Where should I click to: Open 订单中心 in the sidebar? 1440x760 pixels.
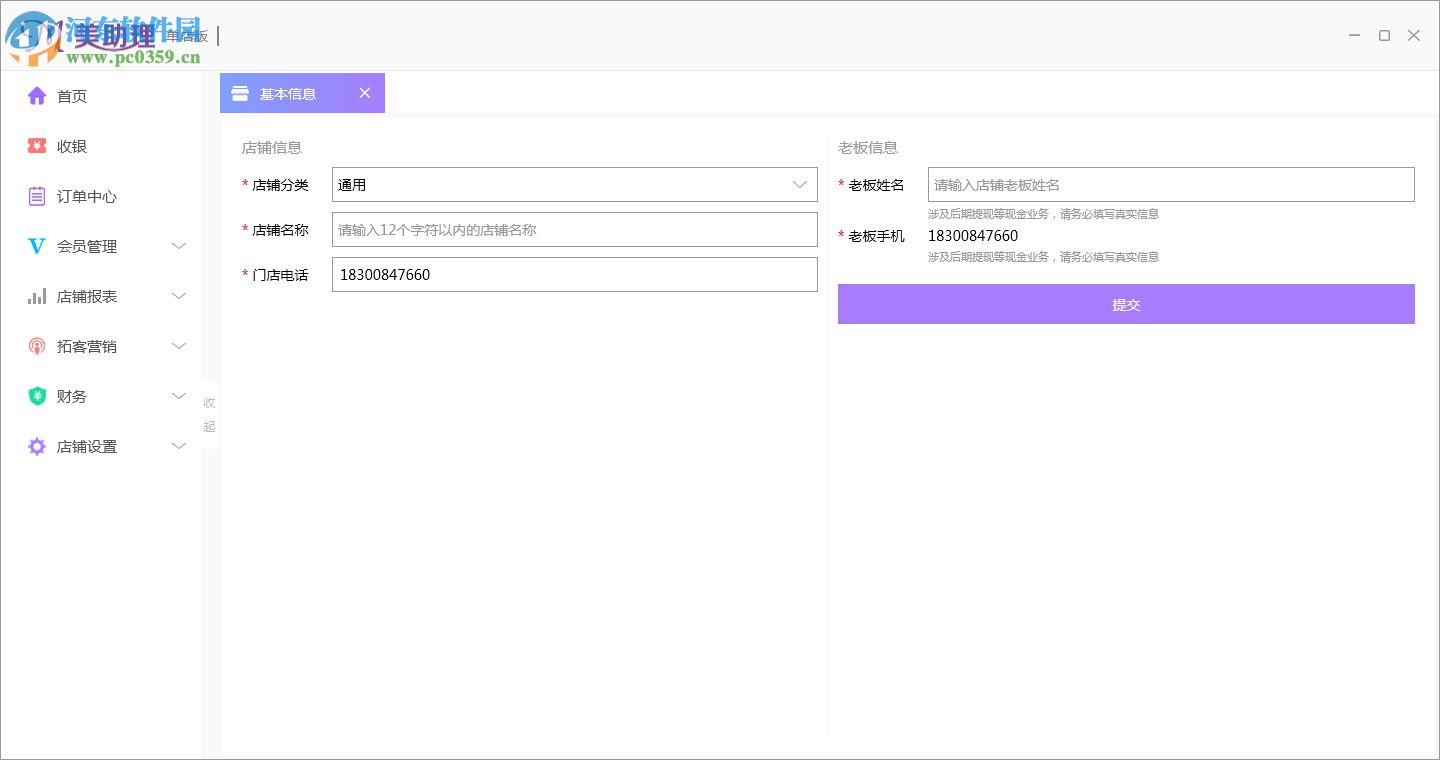coord(87,196)
